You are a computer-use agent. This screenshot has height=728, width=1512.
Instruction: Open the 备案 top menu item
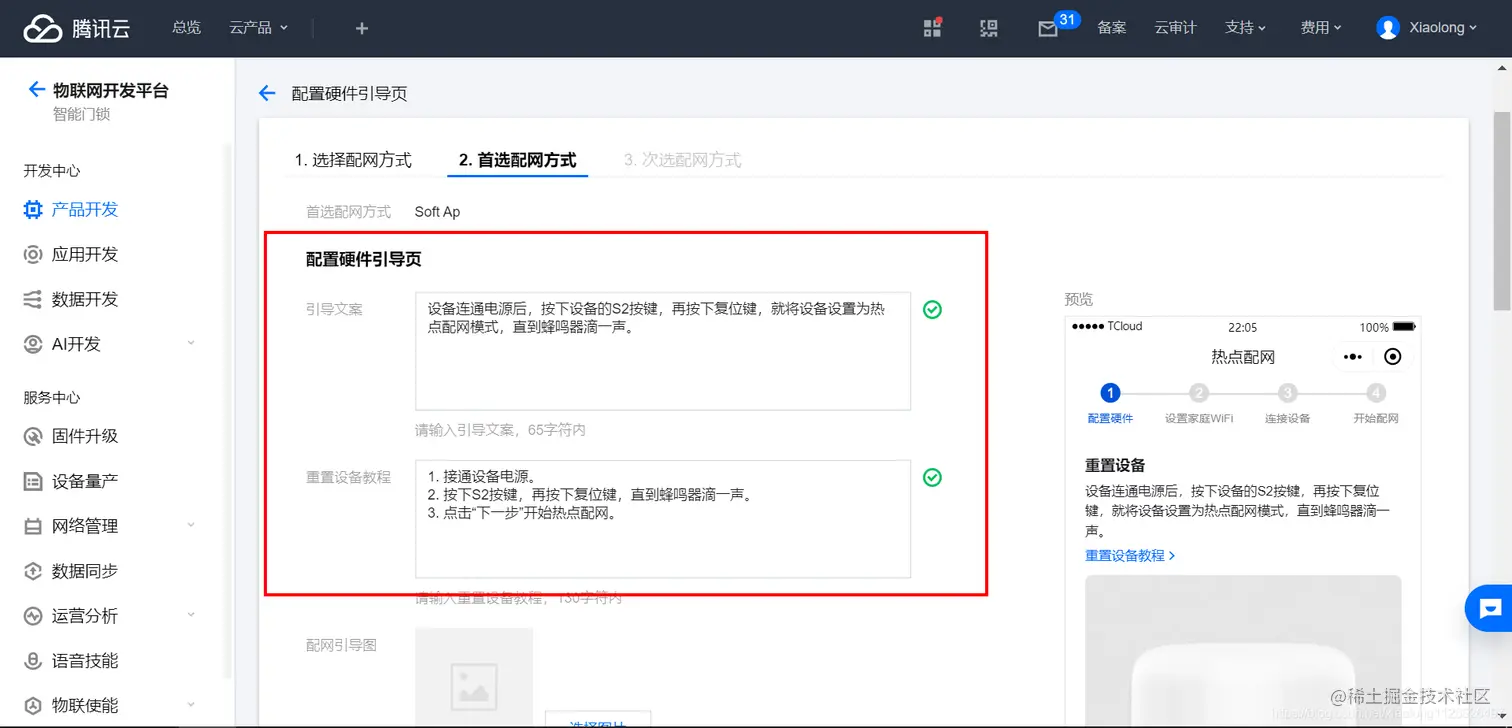point(1112,28)
